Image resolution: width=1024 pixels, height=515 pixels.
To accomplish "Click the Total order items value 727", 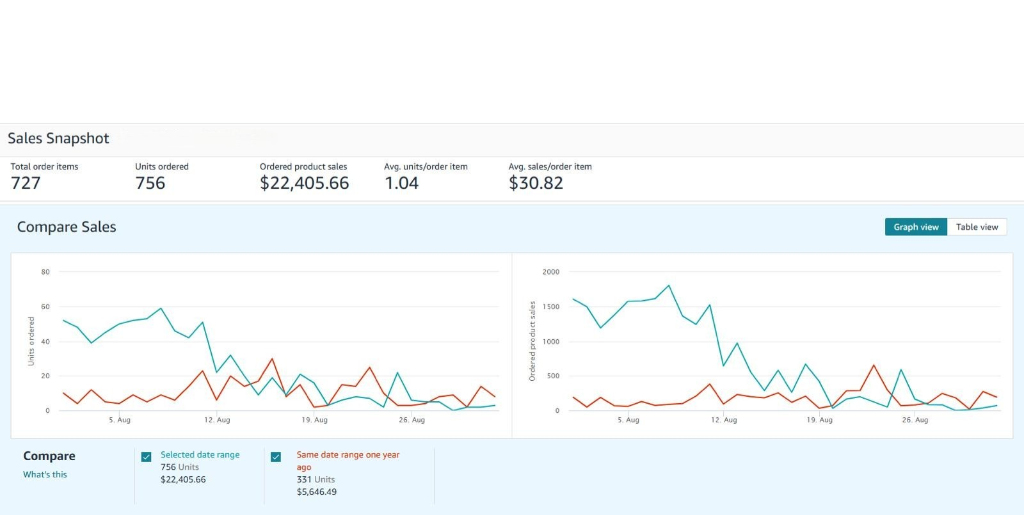I will click(26, 183).
